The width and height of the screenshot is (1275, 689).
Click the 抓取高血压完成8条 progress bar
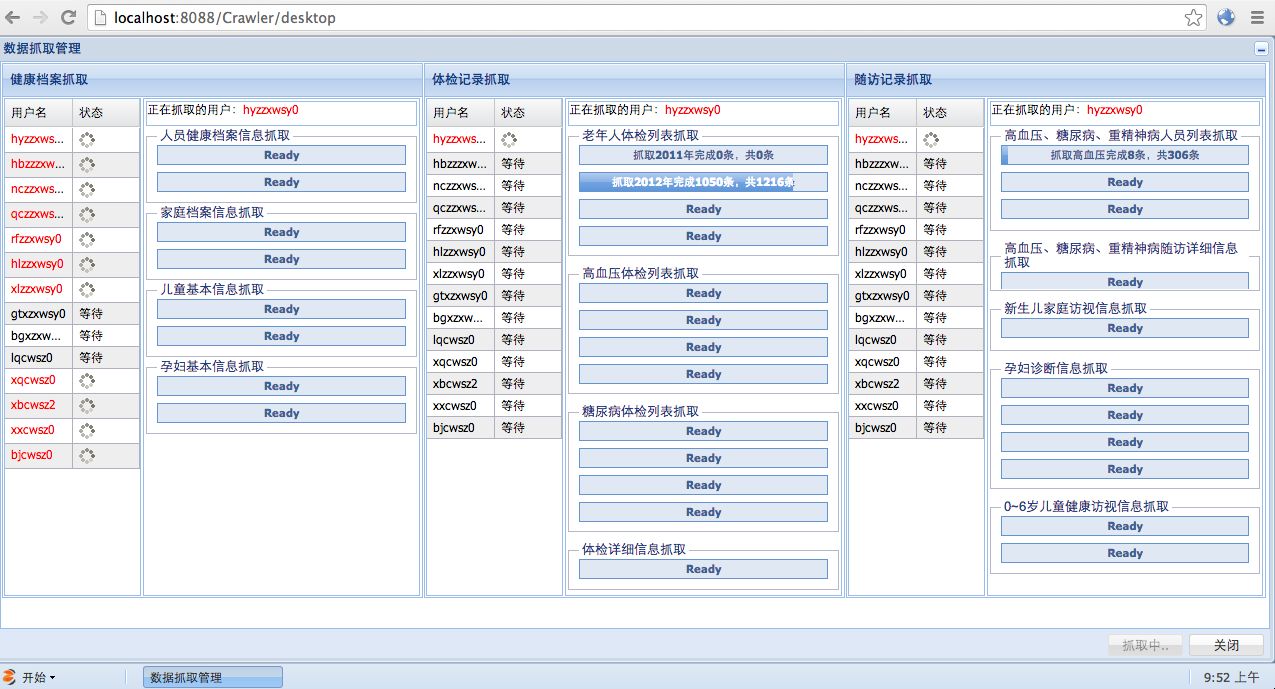(x=1124, y=155)
